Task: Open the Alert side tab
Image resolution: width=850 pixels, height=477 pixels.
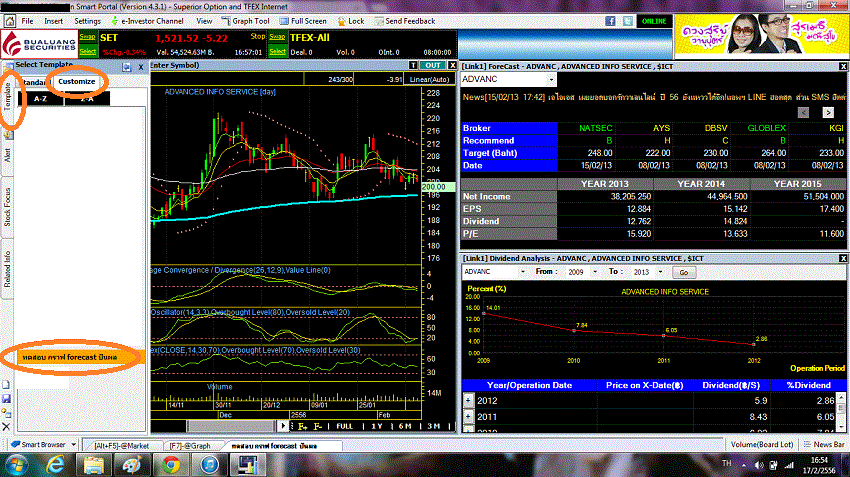Action: [7, 154]
